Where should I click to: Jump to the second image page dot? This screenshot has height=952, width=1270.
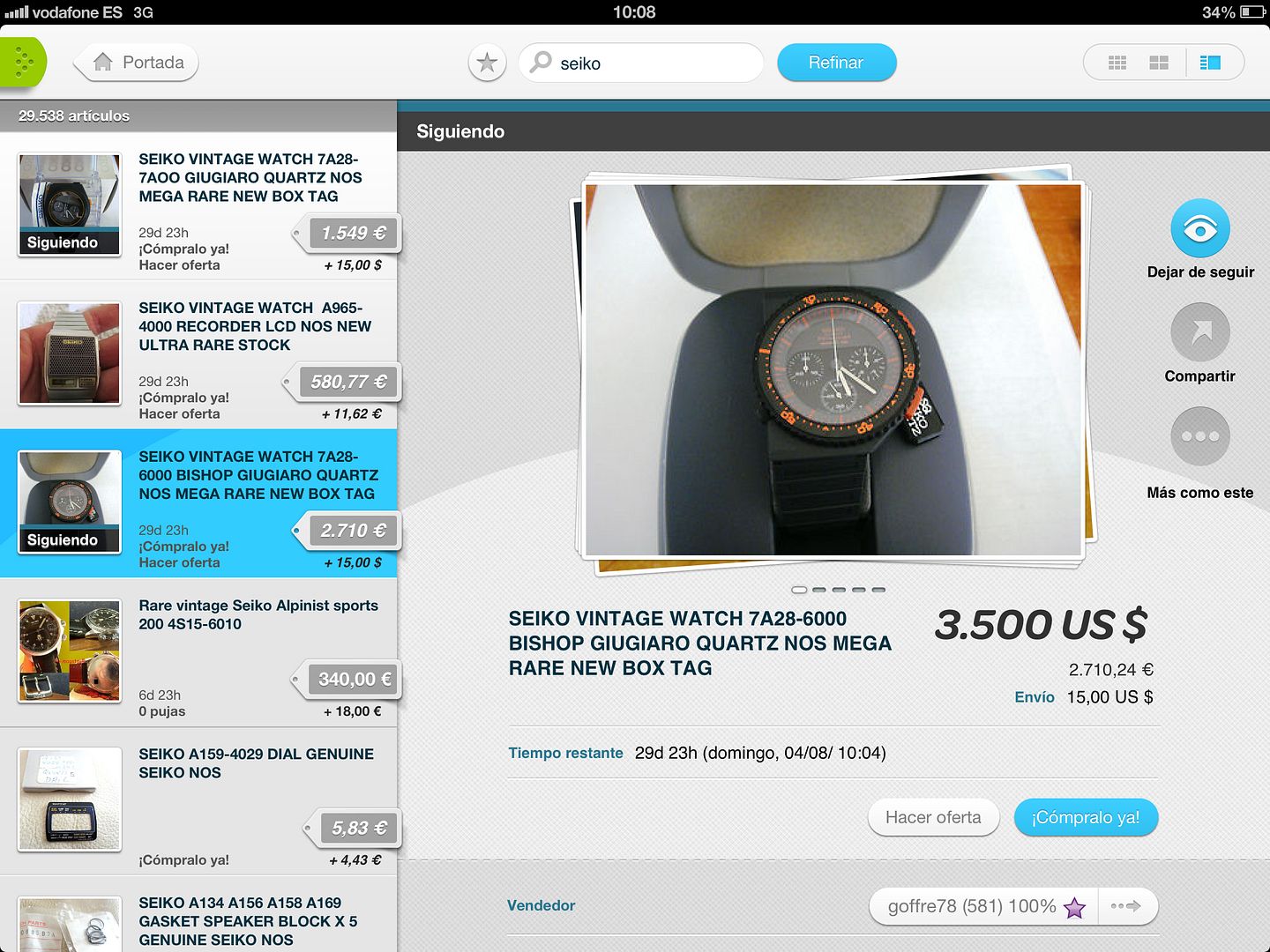(819, 590)
